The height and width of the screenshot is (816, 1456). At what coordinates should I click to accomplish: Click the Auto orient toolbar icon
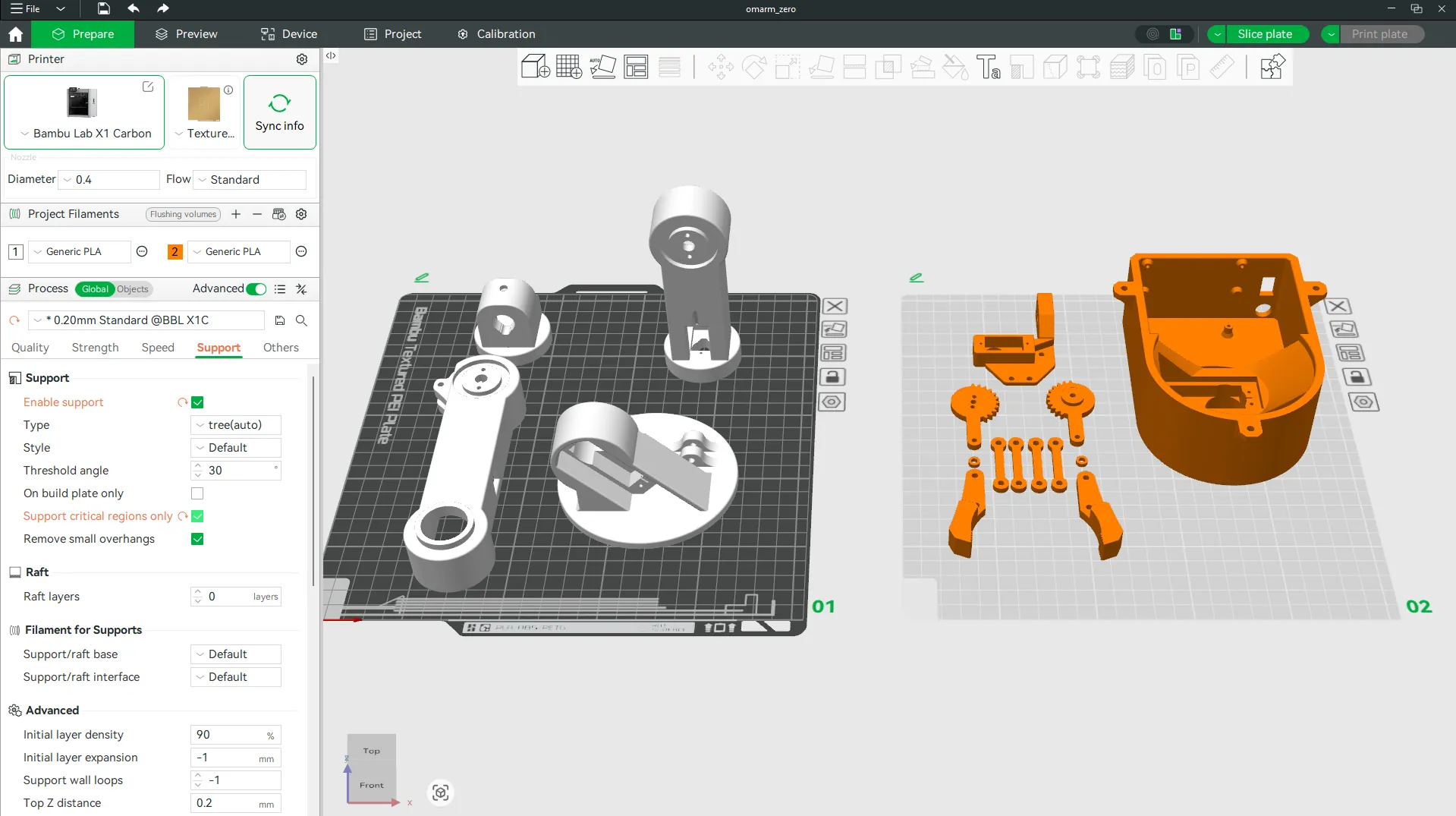[x=602, y=67]
